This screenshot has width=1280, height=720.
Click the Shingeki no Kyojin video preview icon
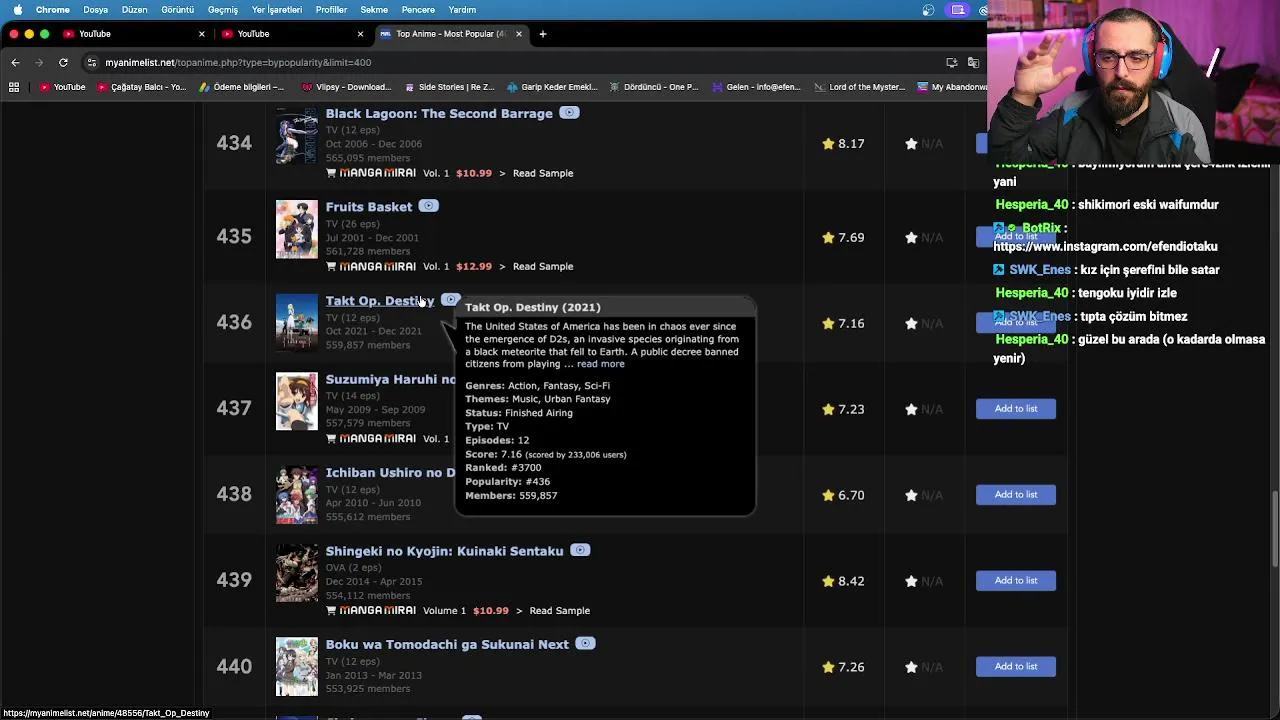580,550
